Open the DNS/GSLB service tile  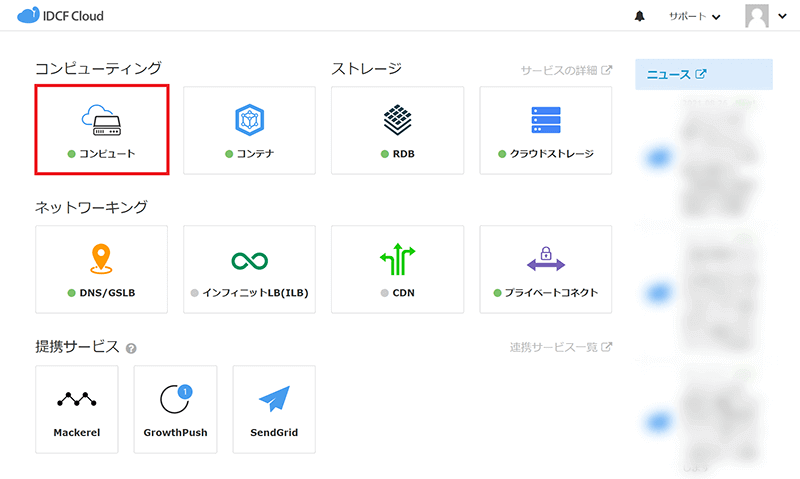(x=101, y=269)
